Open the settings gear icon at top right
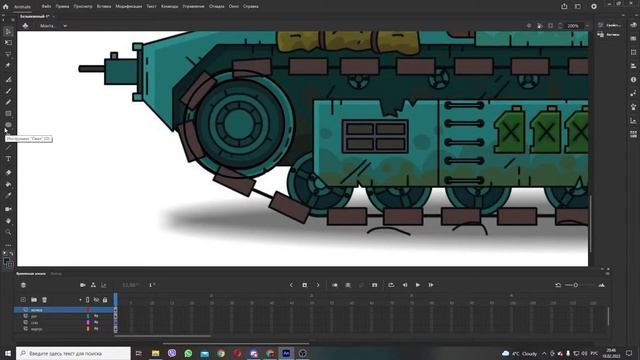The height and width of the screenshot is (360, 640). [x=594, y=6]
